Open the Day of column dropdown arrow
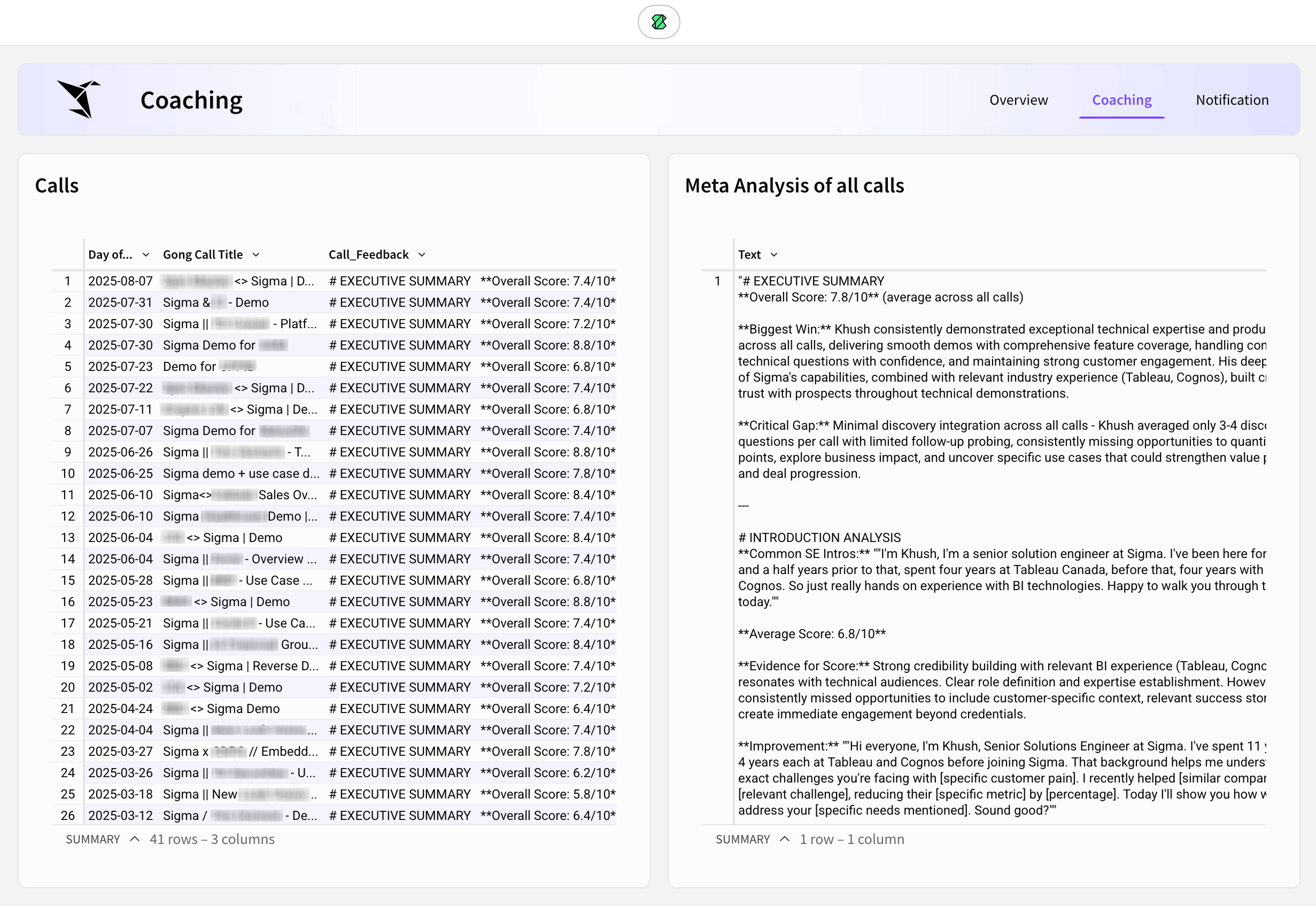1316x906 pixels. (146, 255)
